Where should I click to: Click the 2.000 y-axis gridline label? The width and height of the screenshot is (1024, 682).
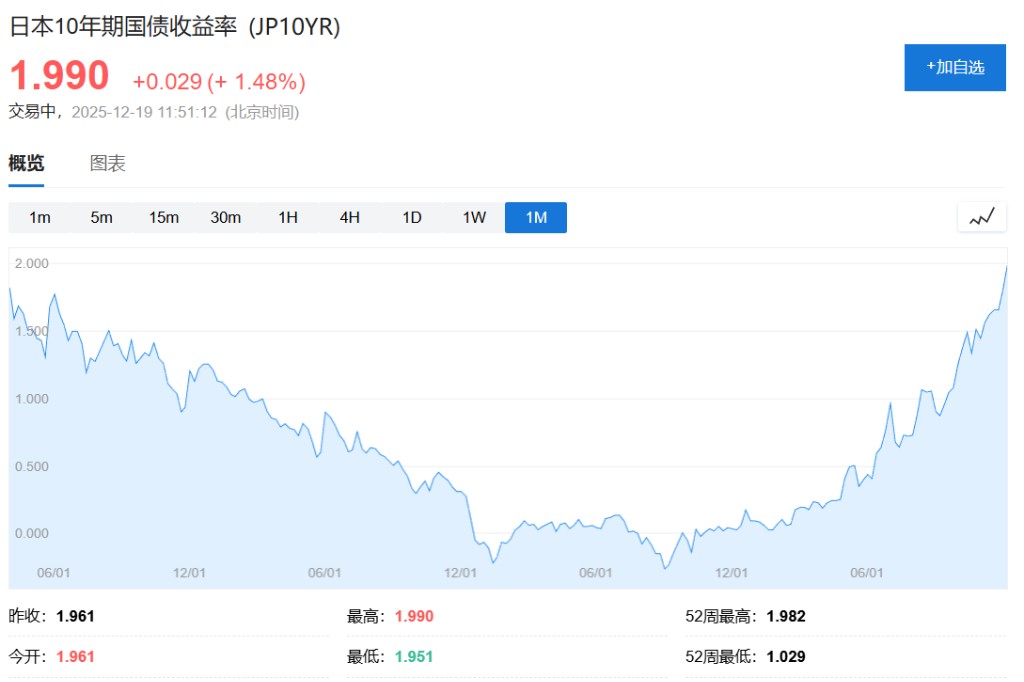click(31, 263)
